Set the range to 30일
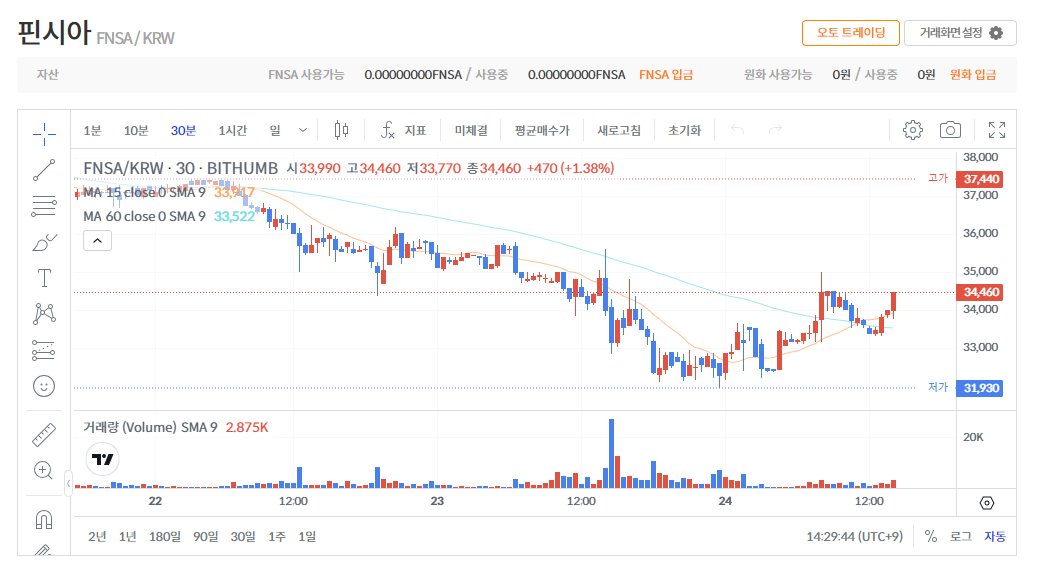The width and height of the screenshot is (1054, 571). (243, 537)
